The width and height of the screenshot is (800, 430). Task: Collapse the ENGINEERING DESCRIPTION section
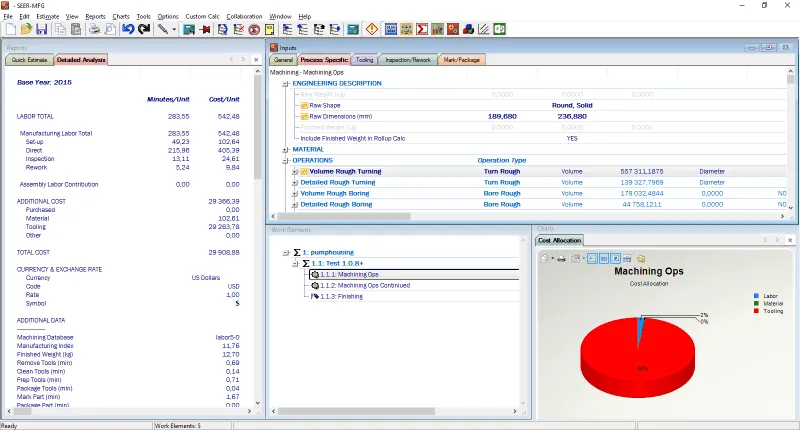click(285, 83)
